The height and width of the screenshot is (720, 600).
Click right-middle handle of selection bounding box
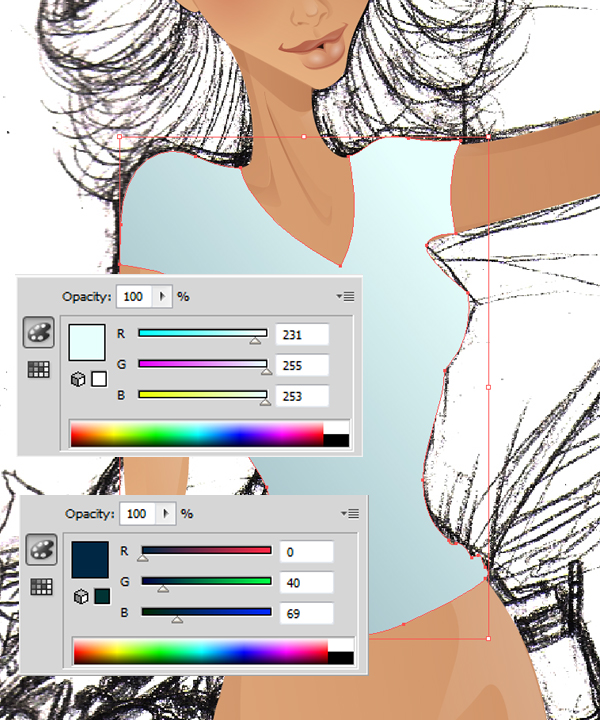pos(488,387)
